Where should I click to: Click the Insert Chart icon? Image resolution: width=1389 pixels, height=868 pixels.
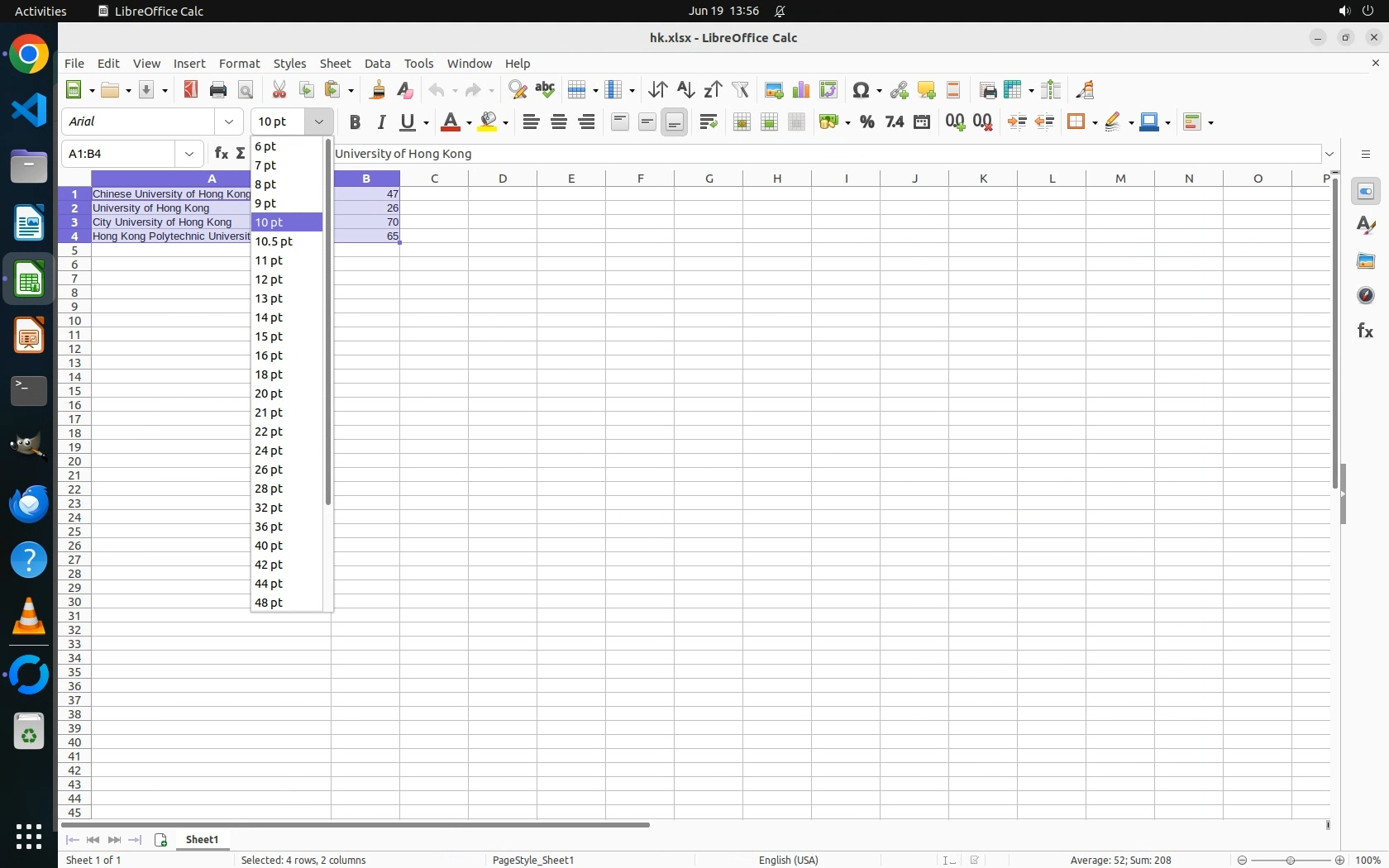pyautogui.click(x=800, y=90)
